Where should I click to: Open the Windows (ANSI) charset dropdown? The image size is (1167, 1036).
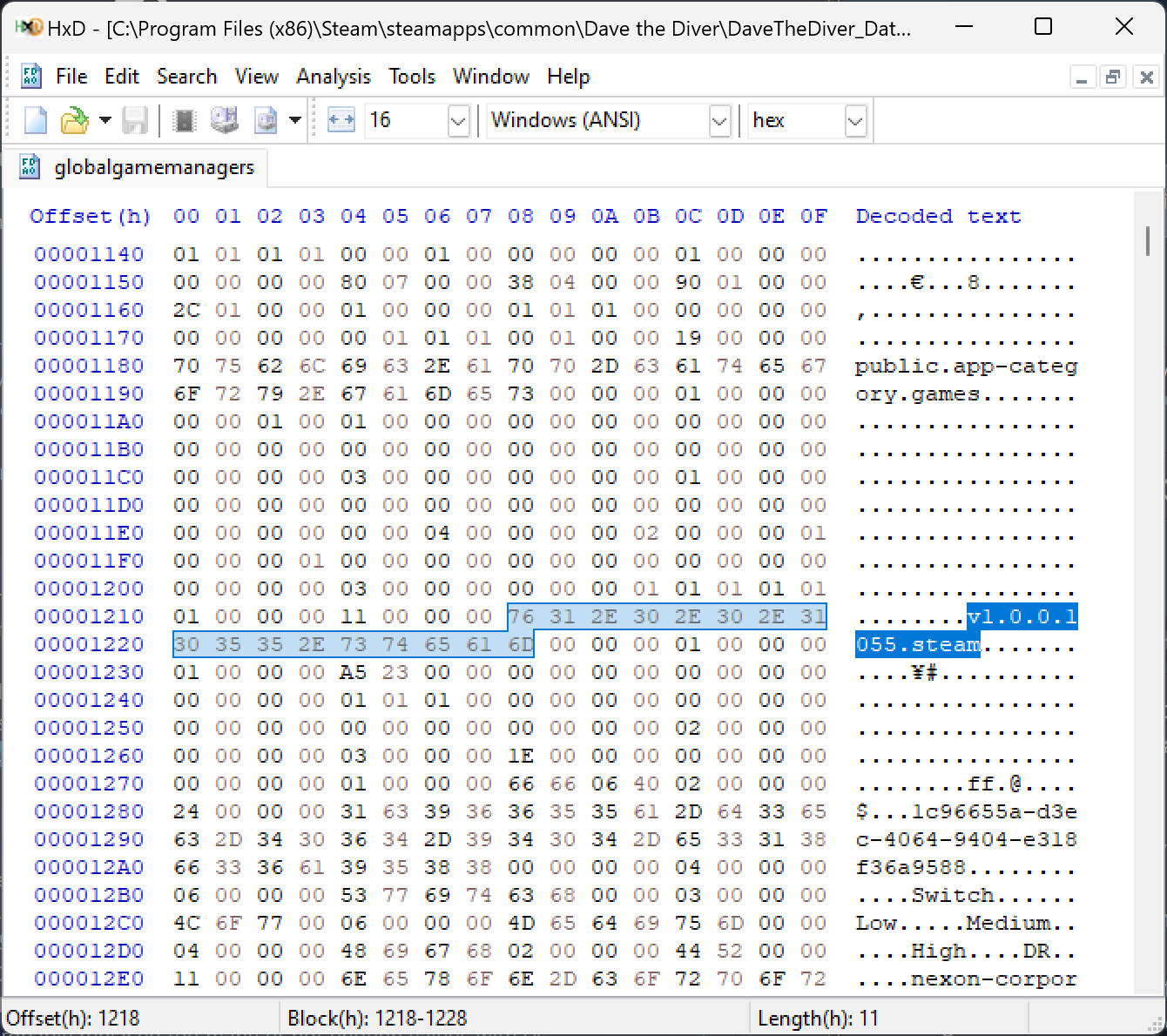point(719,121)
